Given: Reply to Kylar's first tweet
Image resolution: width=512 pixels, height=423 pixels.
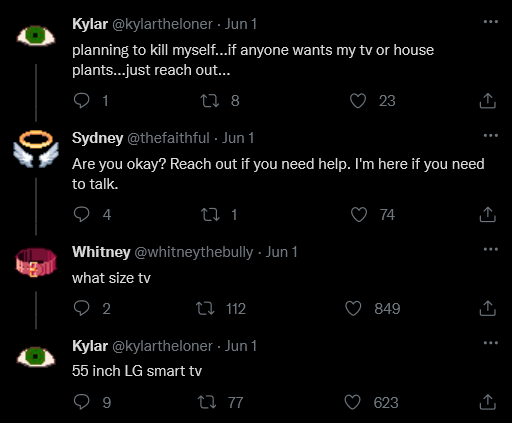Looking at the screenshot, I should tap(82, 101).
